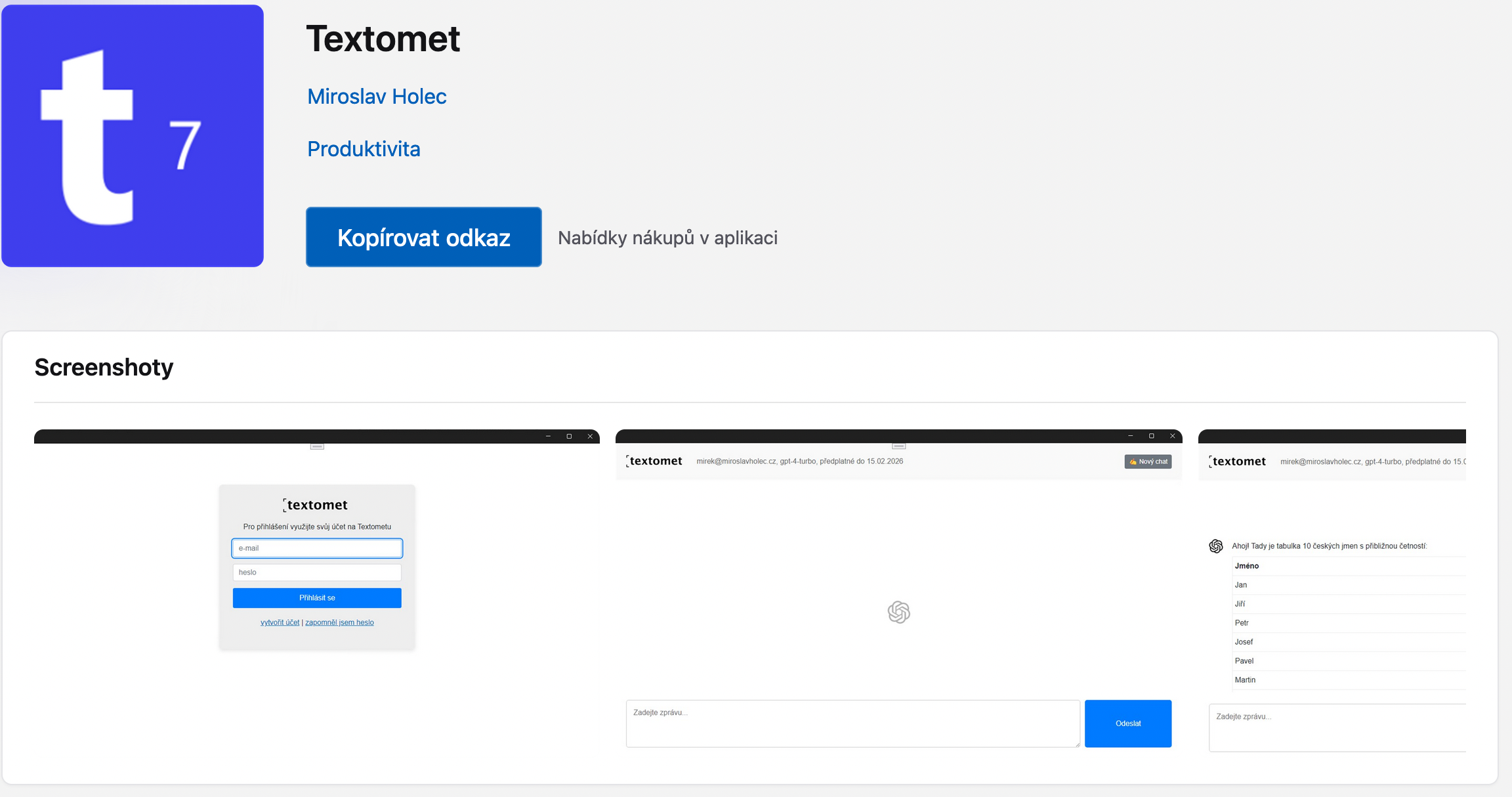Image resolution: width=1512 pixels, height=797 pixels.
Task: Open the Produktivita category link
Action: tap(364, 149)
